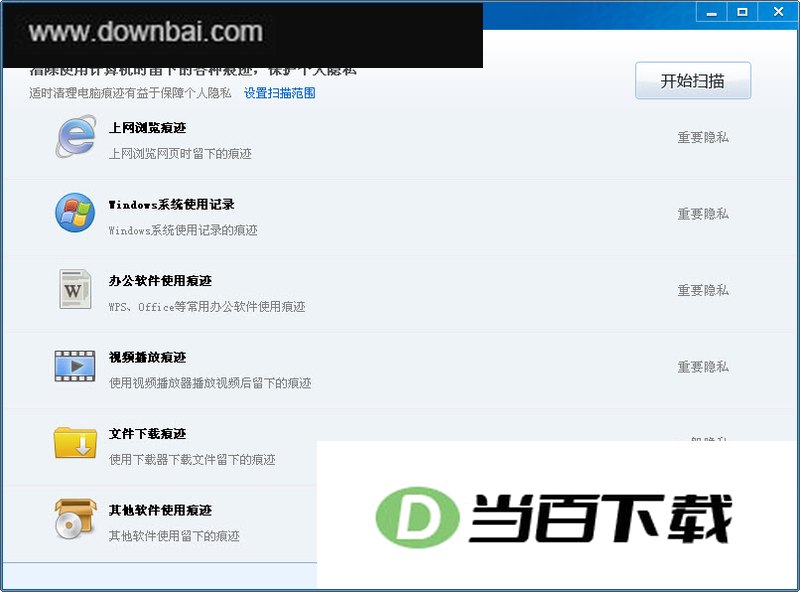The image size is (800, 592).
Task: Select the Windows system usage records icon
Action: point(75,212)
